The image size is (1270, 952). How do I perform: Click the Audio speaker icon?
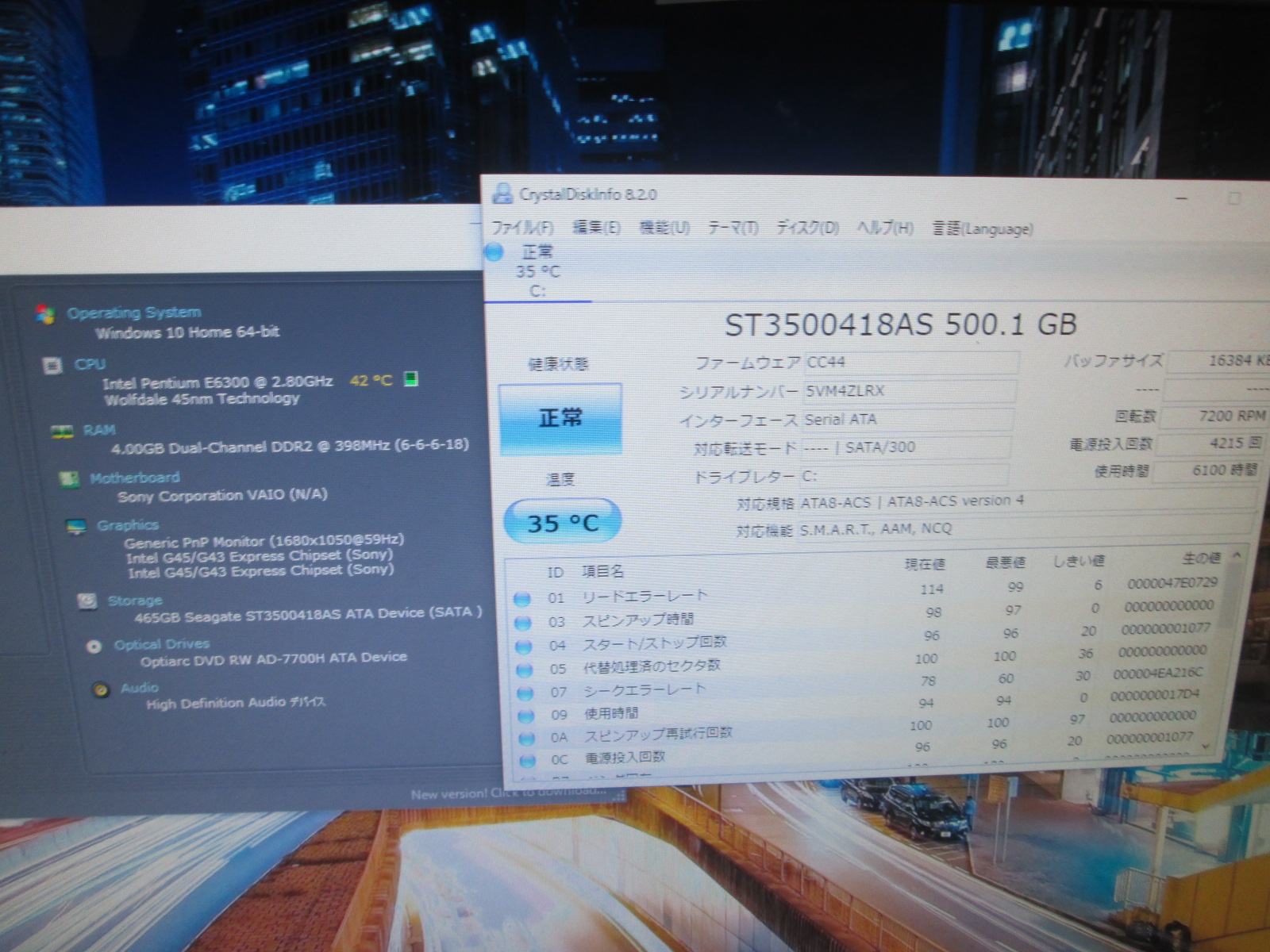tap(101, 689)
